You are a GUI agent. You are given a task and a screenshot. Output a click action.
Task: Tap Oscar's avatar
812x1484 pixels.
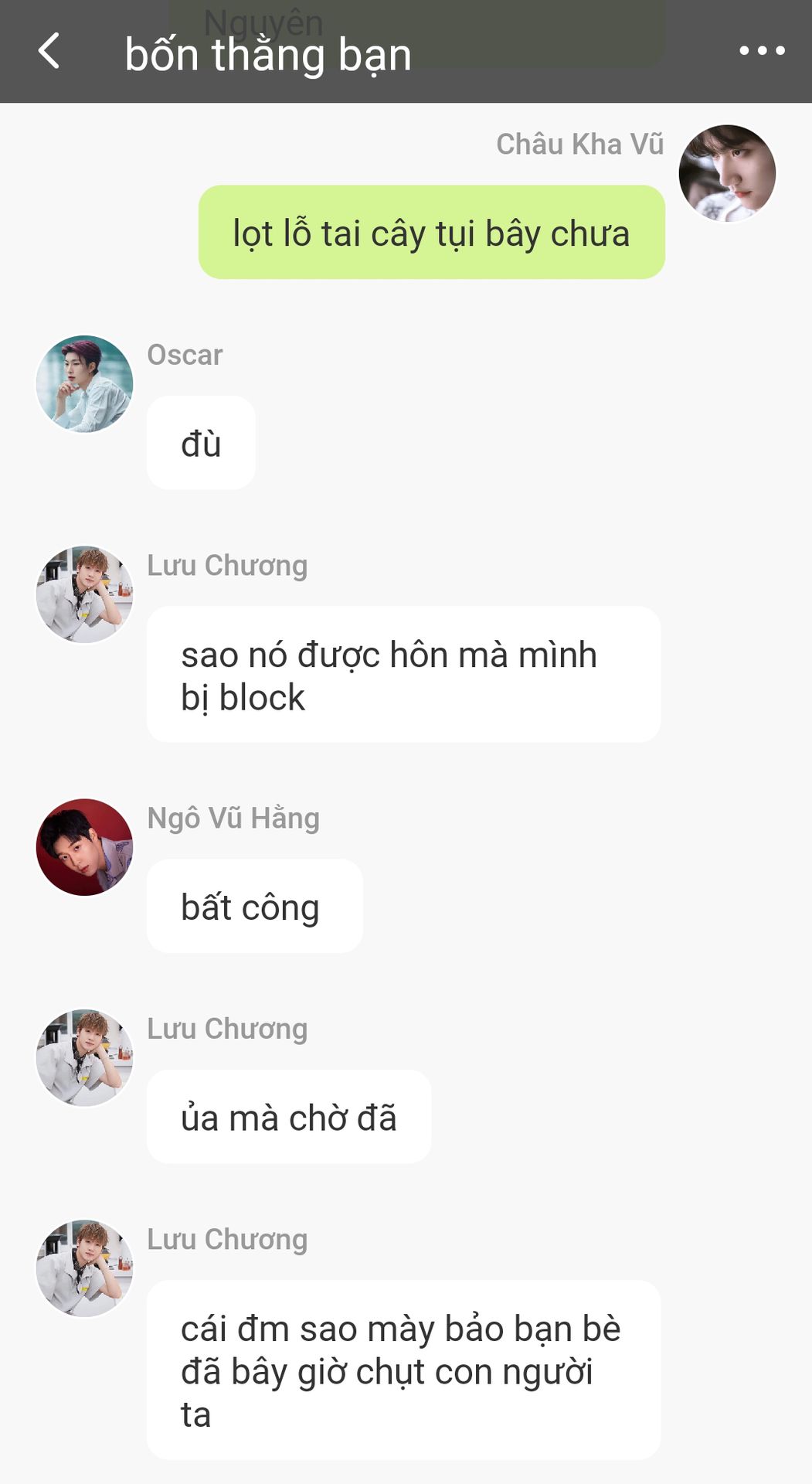pos(84,383)
